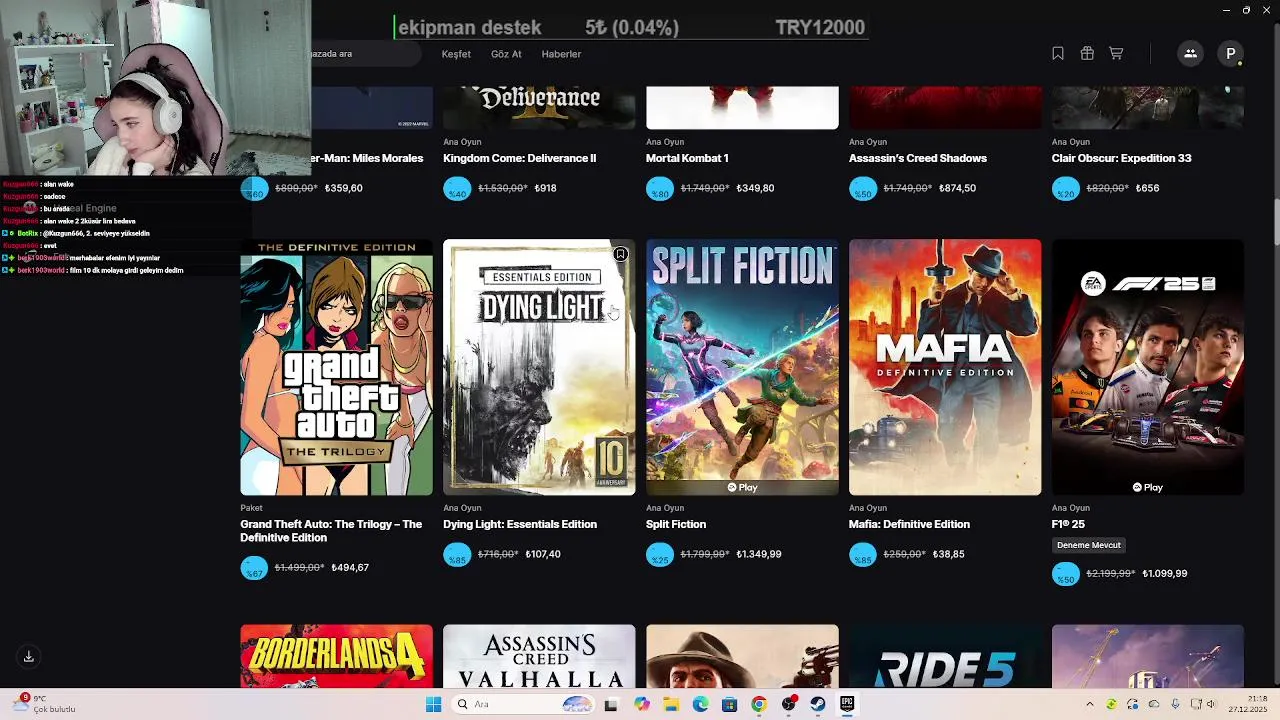Open Task View in the taskbar

(611, 704)
